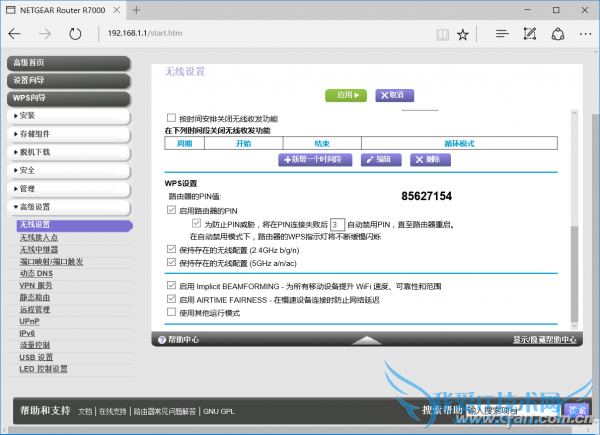
Task: Click the add a new time period button
Action: (315, 160)
